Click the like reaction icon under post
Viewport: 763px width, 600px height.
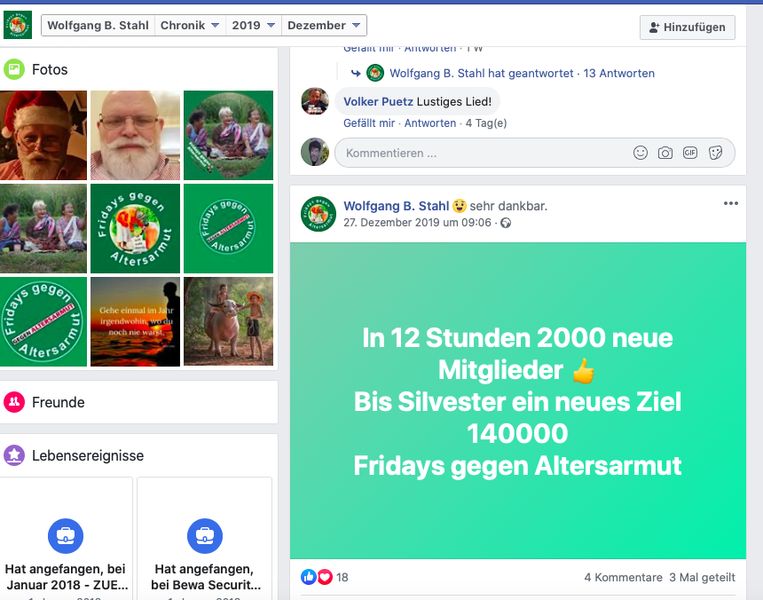(309, 577)
